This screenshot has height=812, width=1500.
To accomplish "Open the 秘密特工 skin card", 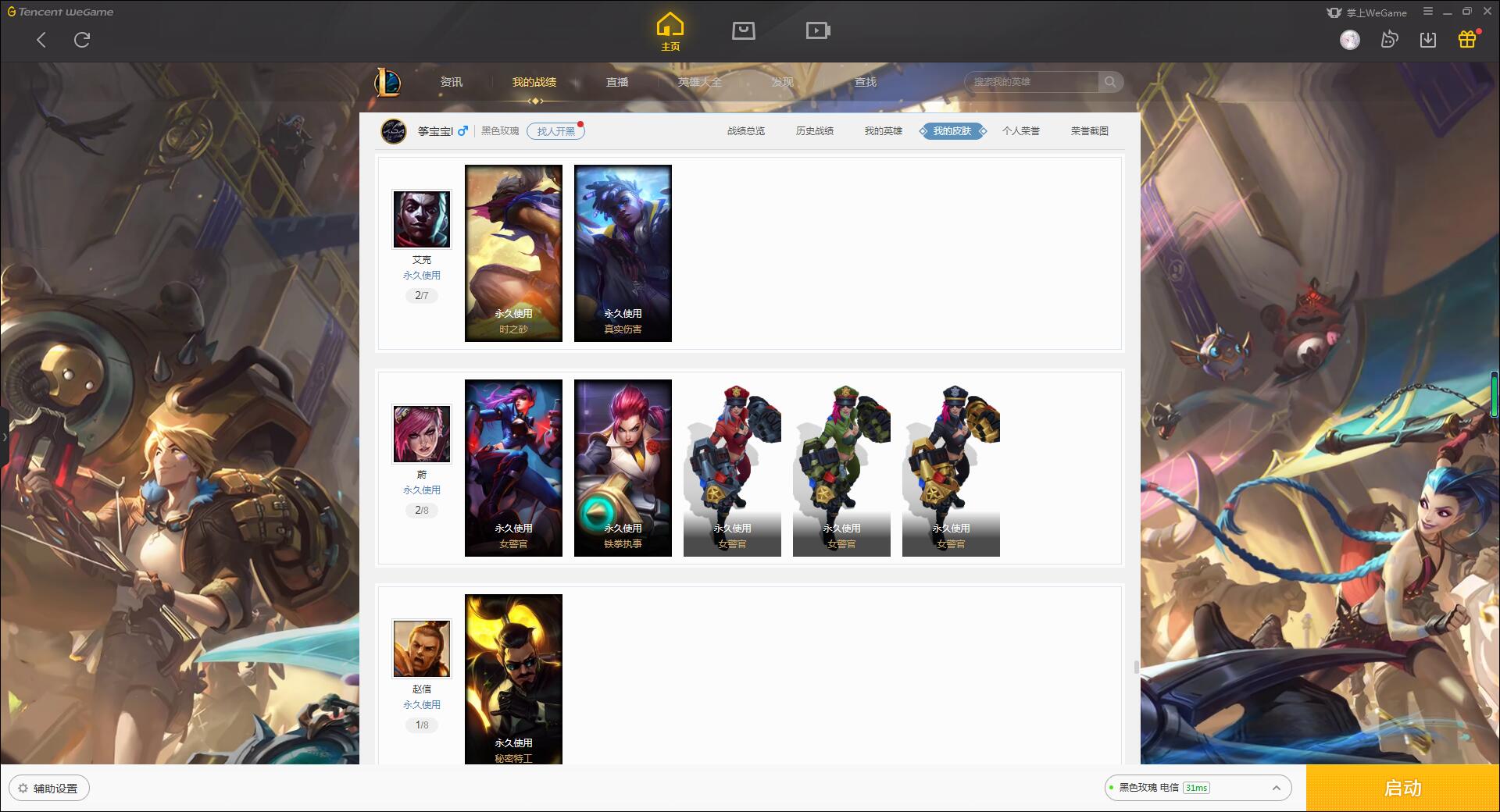I will click(513, 679).
